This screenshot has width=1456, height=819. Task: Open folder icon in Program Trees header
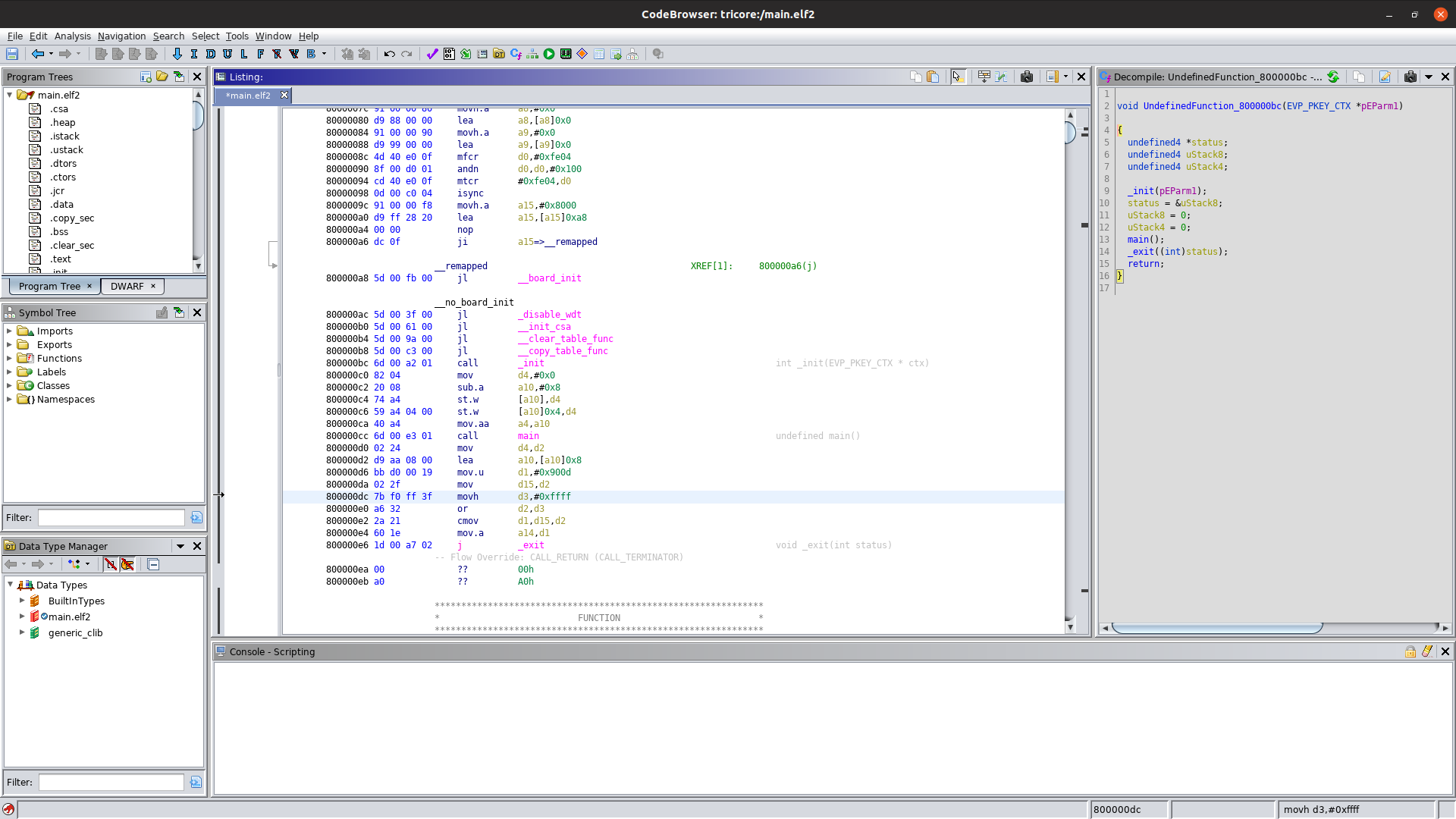[162, 77]
